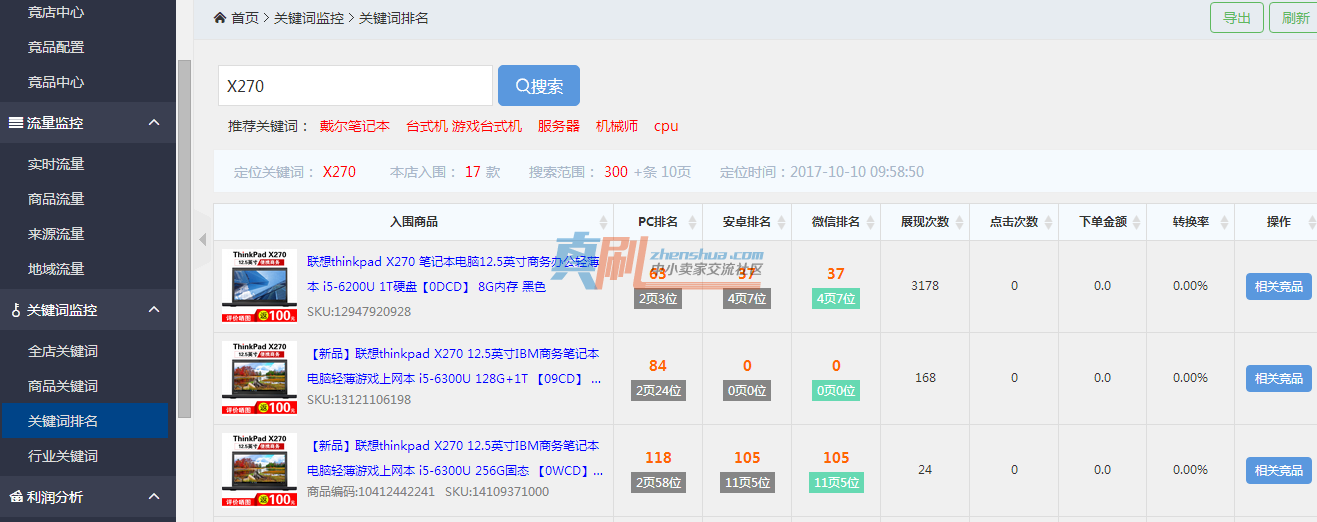The image size is (1317, 522).
Task: Click the 利润分析 section icon
Action: pyautogui.click(x=16, y=497)
